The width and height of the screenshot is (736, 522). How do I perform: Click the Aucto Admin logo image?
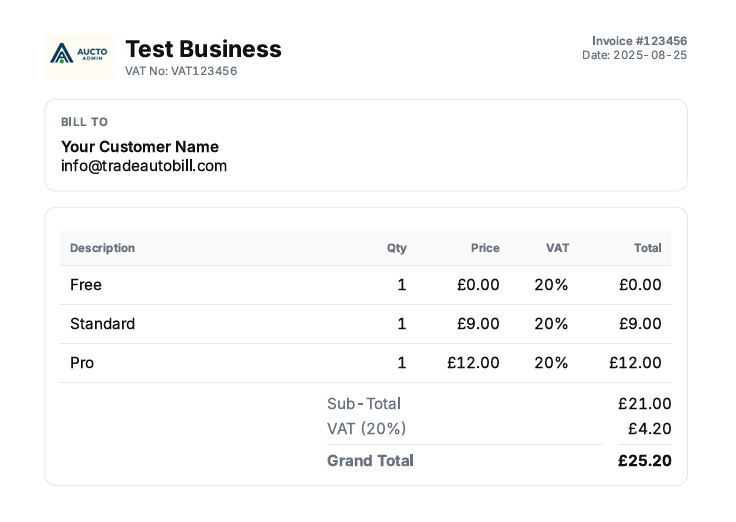pyautogui.click(x=78, y=56)
